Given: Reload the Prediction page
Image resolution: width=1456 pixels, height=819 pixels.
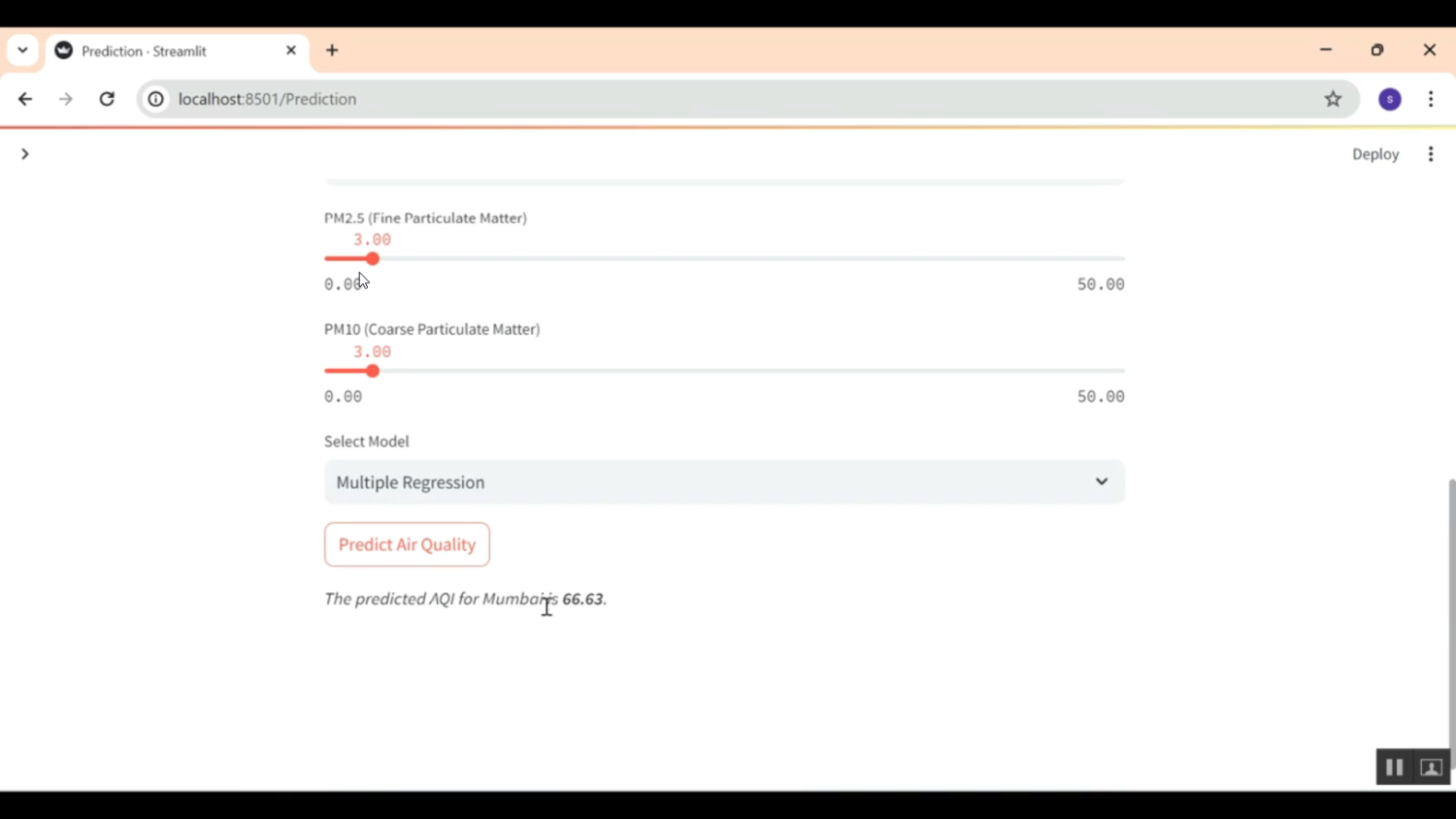Looking at the screenshot, I should (107, 99).
